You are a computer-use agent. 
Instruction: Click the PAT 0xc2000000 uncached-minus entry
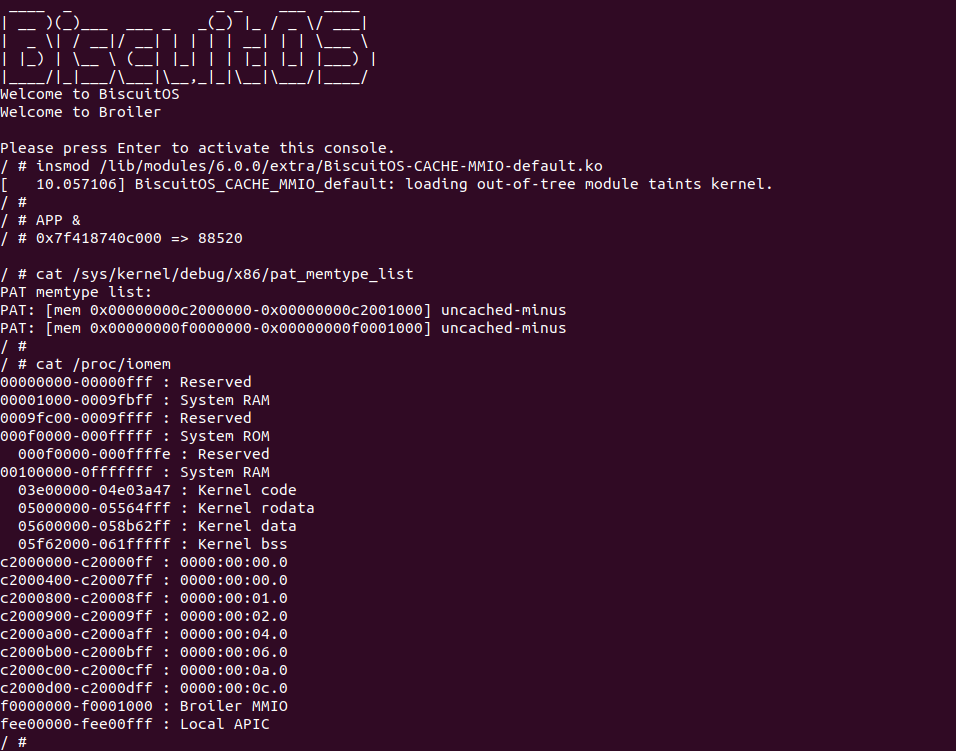[283, 310]
